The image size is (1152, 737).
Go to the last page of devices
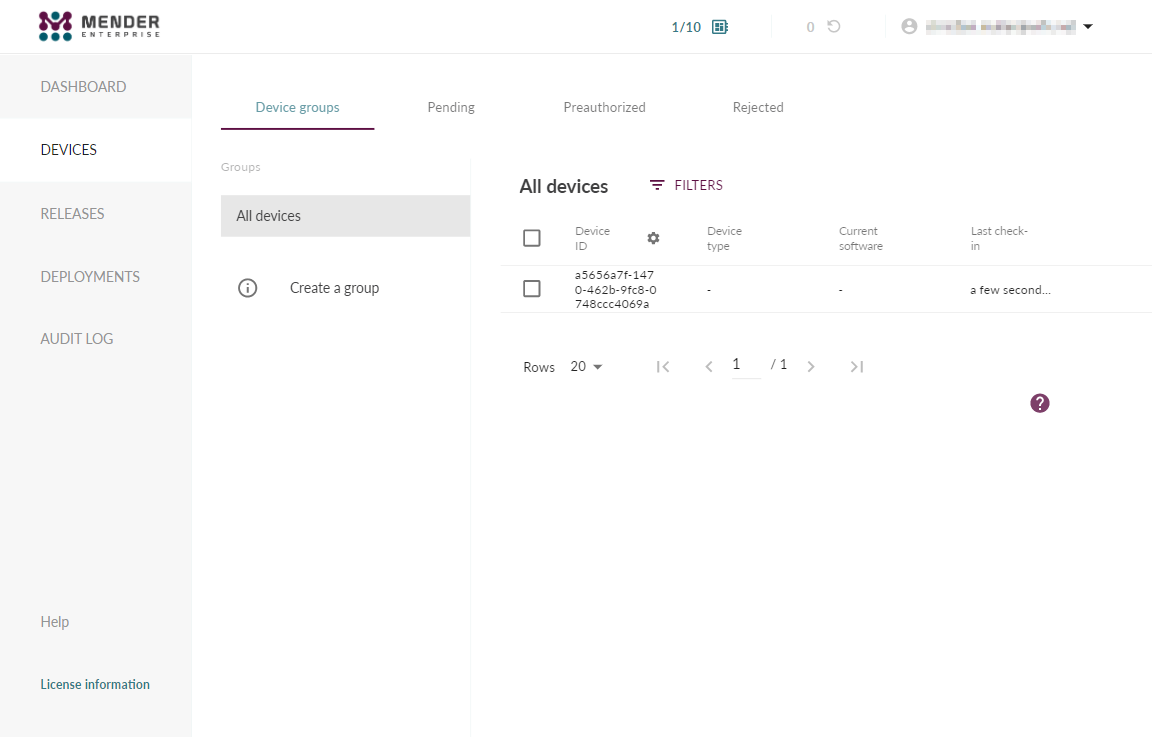point(856,367)
